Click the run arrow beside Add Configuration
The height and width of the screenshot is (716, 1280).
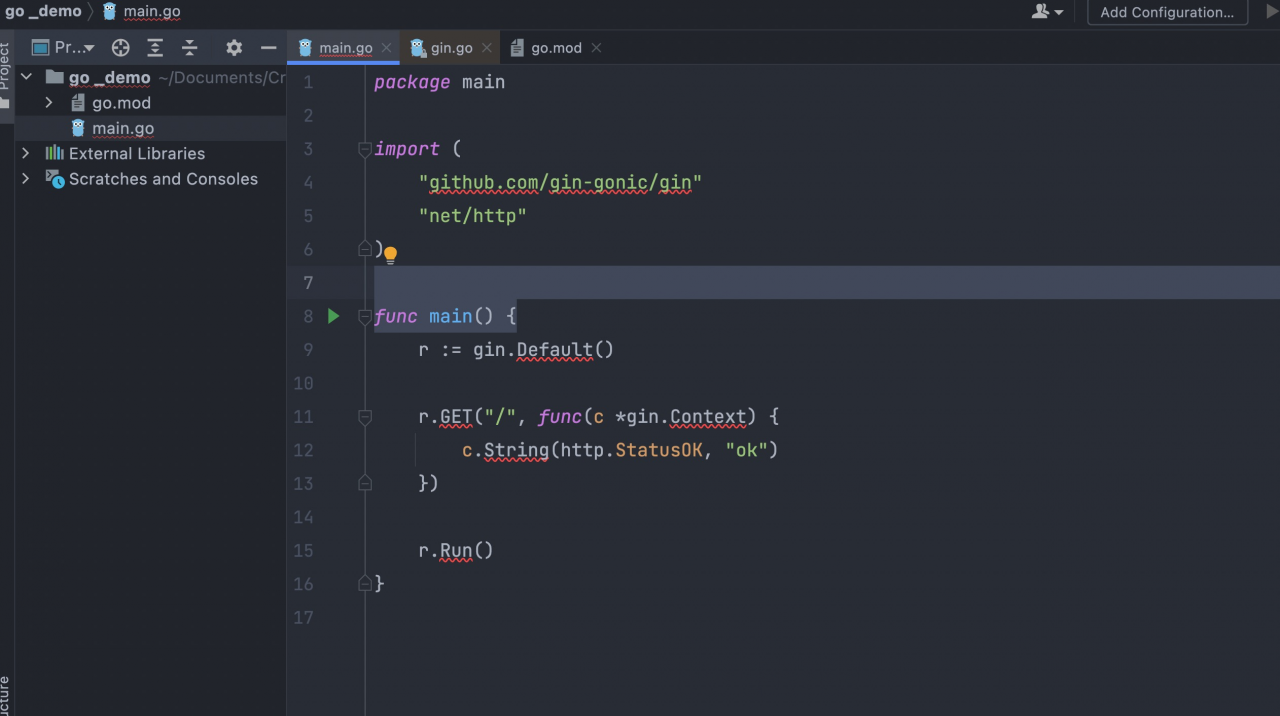point(1273,11)
